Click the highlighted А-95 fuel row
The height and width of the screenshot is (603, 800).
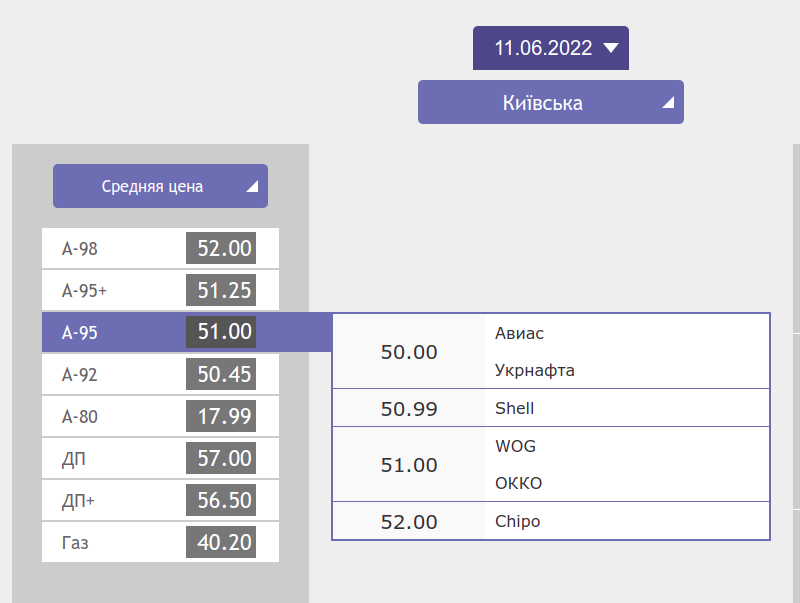160,332
